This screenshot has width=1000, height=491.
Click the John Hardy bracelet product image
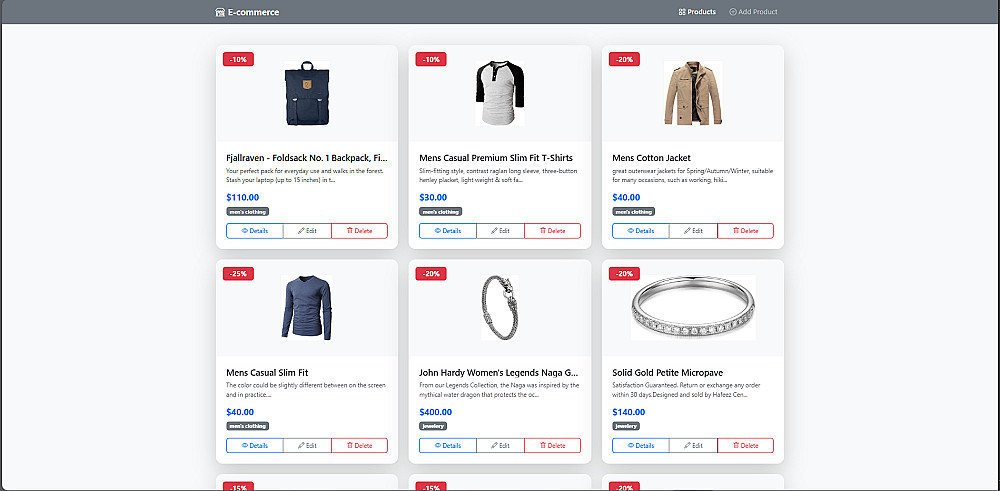tap(500, 307)
